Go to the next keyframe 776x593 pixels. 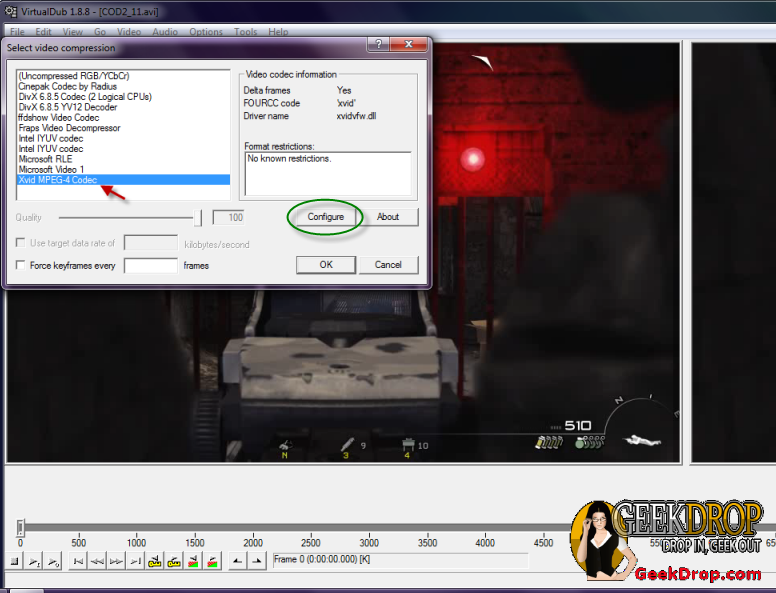(174, 562)
